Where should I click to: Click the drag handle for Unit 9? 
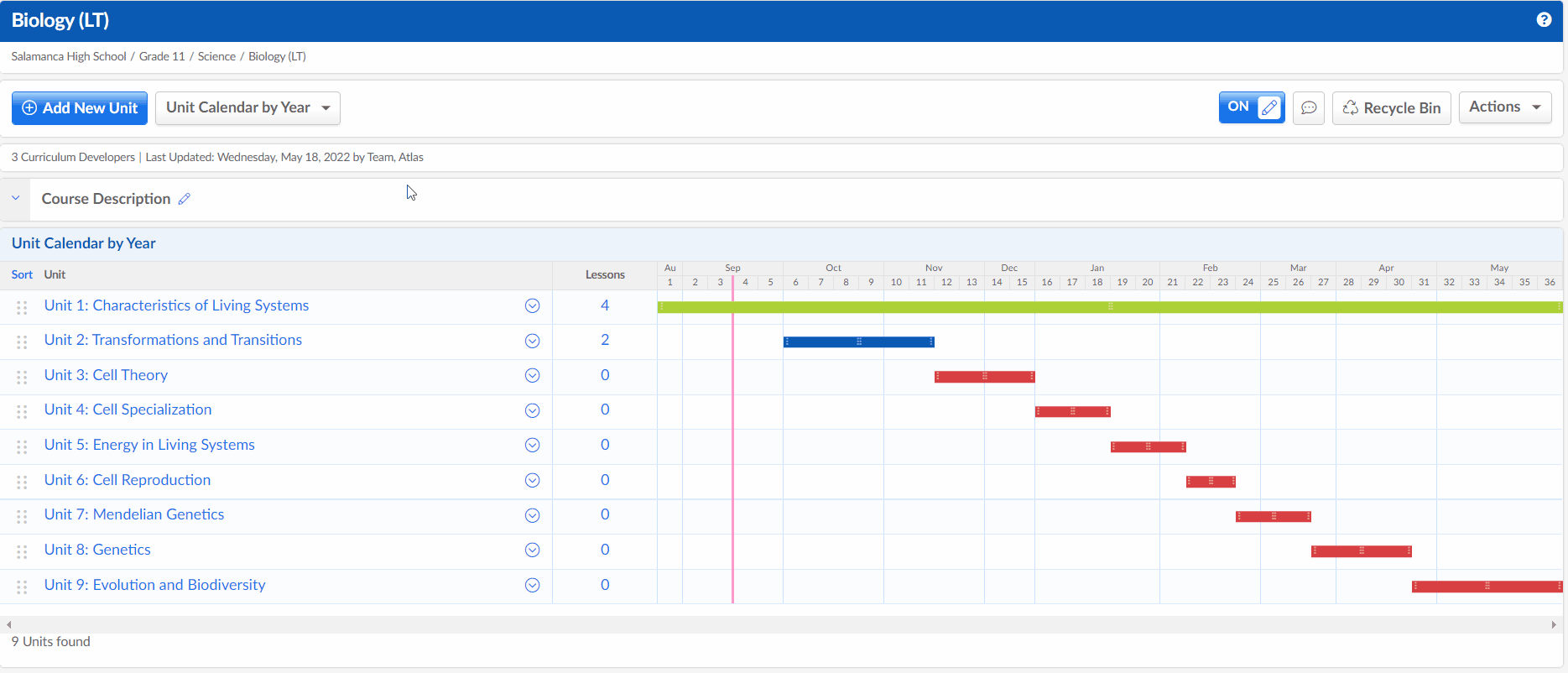22,587
